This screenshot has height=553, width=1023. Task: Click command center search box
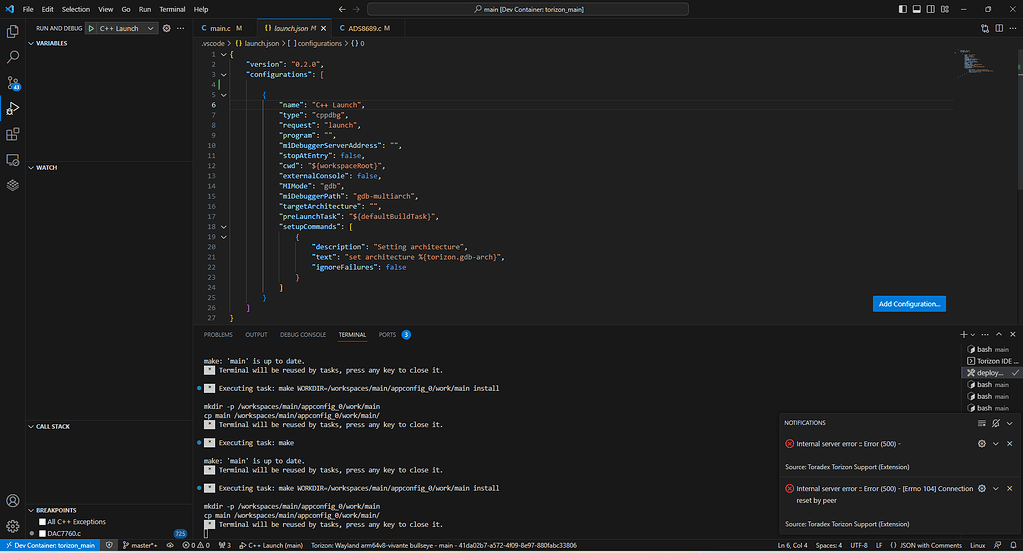point(528,9)
